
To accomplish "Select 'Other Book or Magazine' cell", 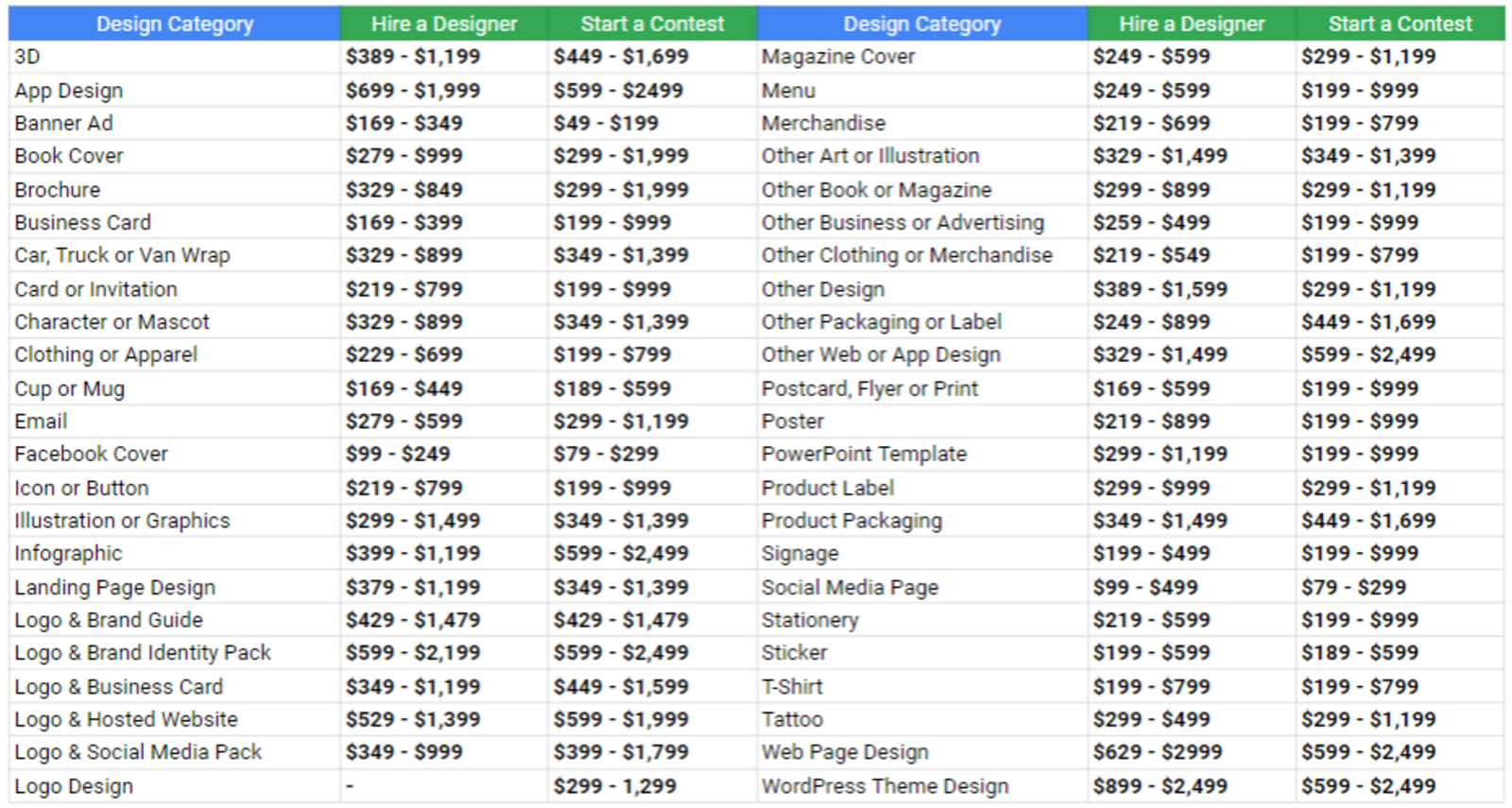I will pos(921,190).
